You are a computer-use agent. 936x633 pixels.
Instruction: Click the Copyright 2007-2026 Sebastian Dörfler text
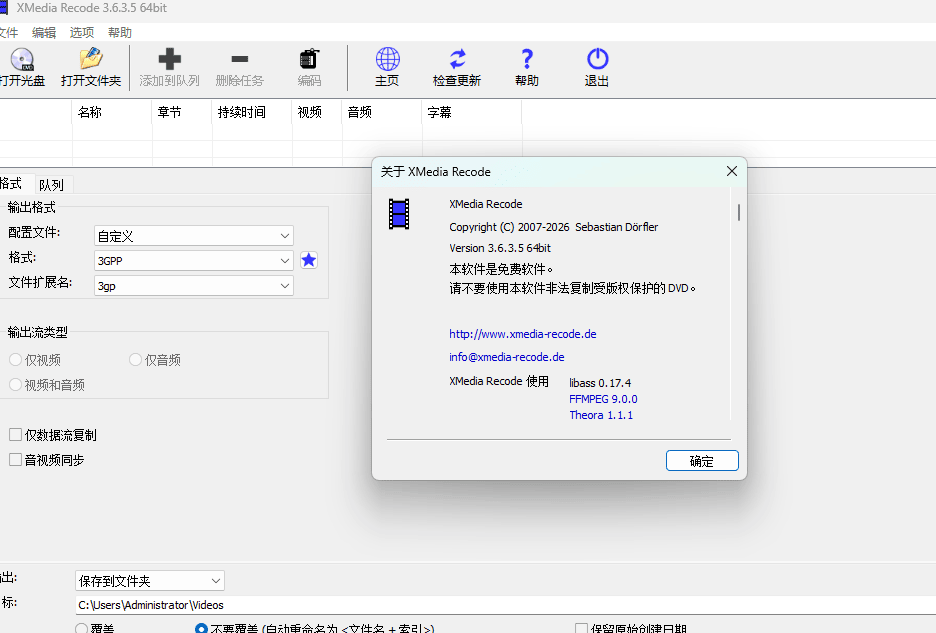click(x=553, y=227)
